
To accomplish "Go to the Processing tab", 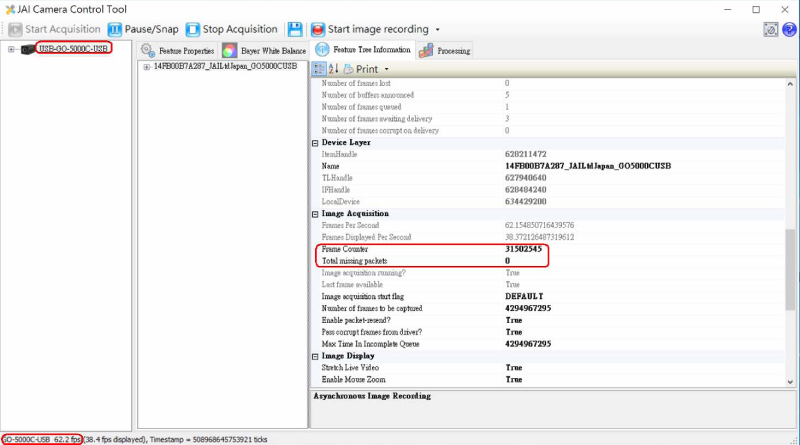I will coord(446,50).
